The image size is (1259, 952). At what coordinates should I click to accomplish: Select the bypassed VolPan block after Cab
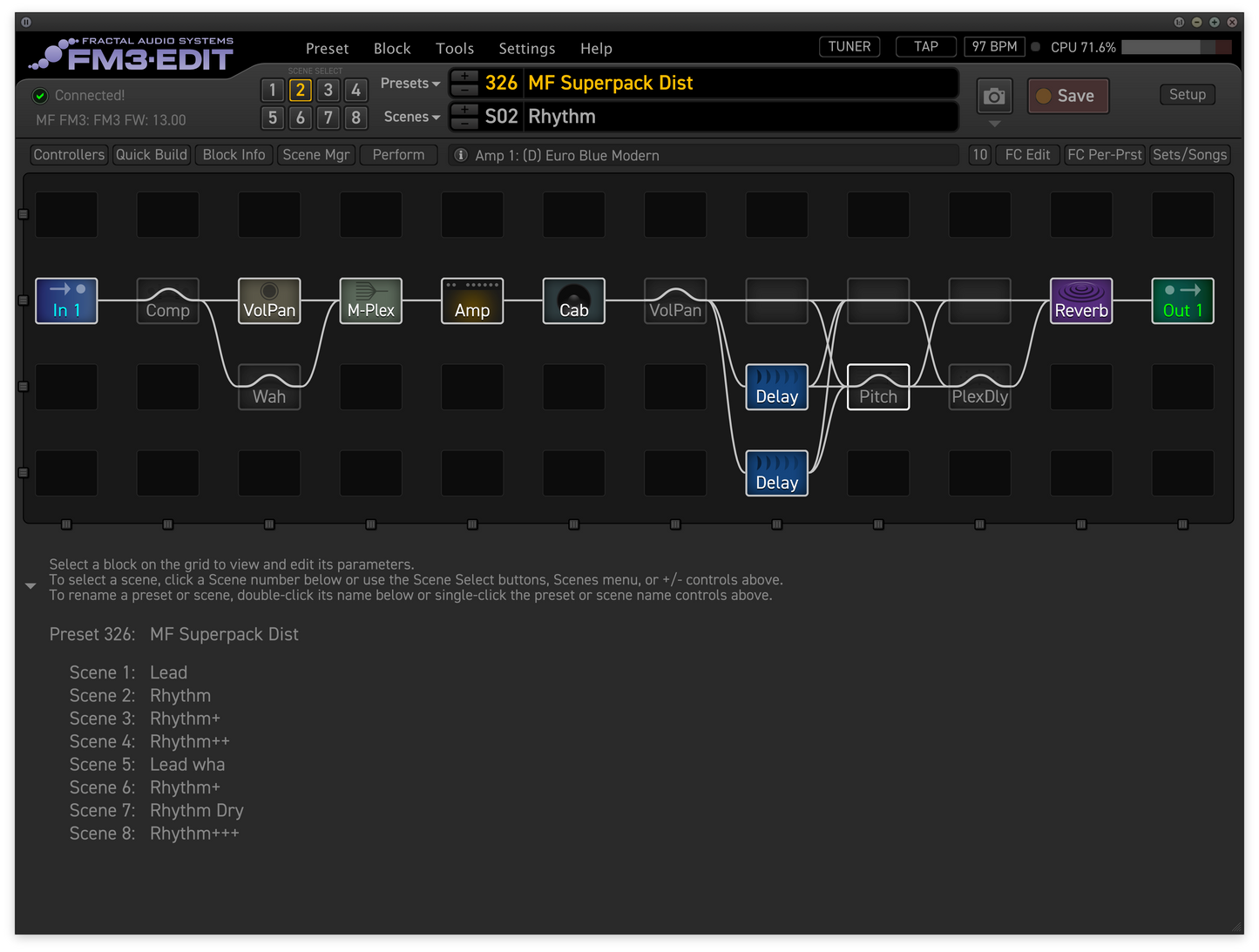675,300
